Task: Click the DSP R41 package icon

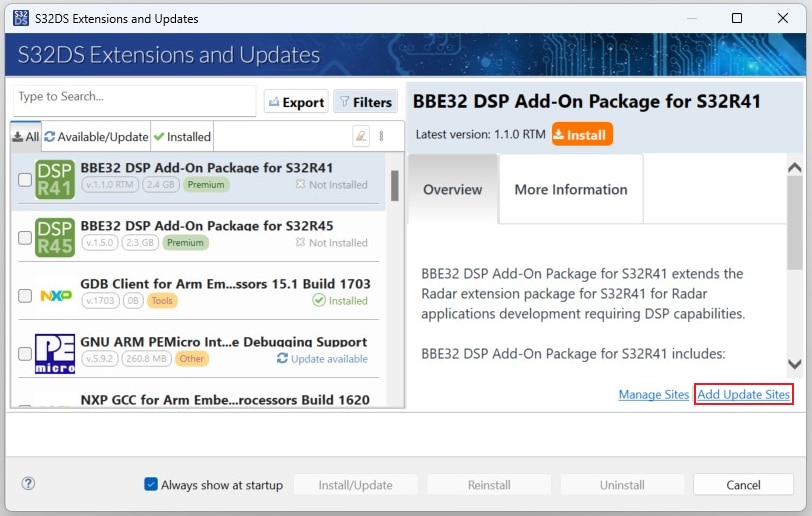Action: pos(55,179)
